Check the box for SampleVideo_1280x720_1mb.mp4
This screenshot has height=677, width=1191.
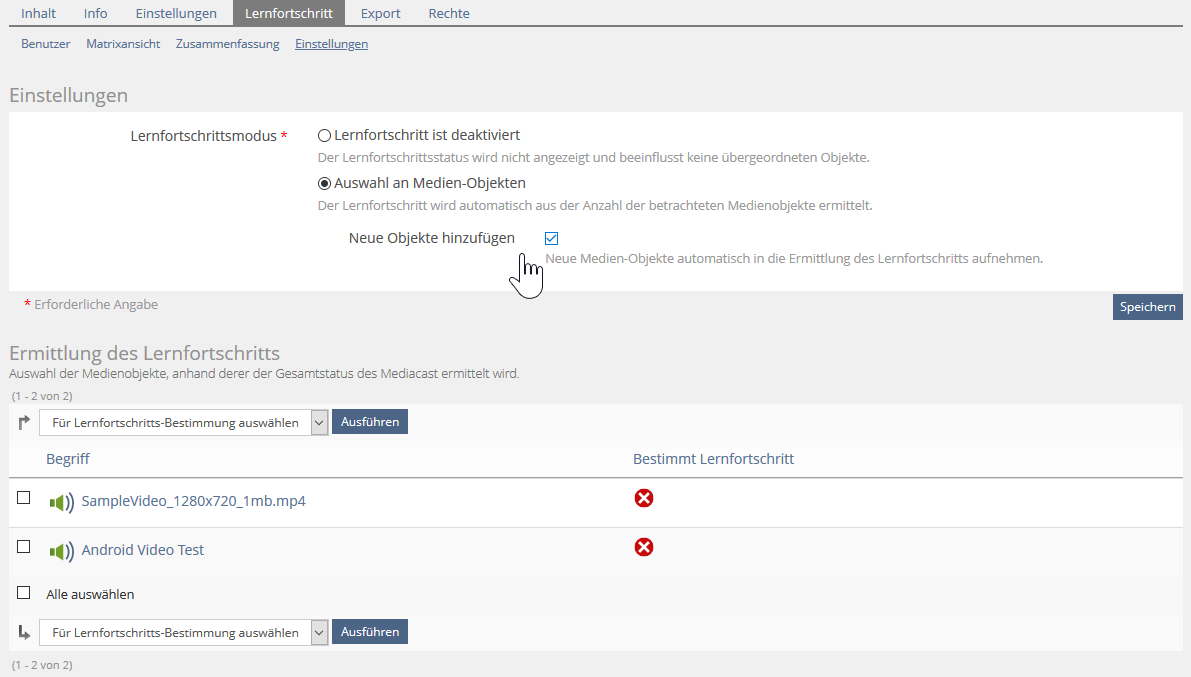pyautogui.click(x=24, y=497)
